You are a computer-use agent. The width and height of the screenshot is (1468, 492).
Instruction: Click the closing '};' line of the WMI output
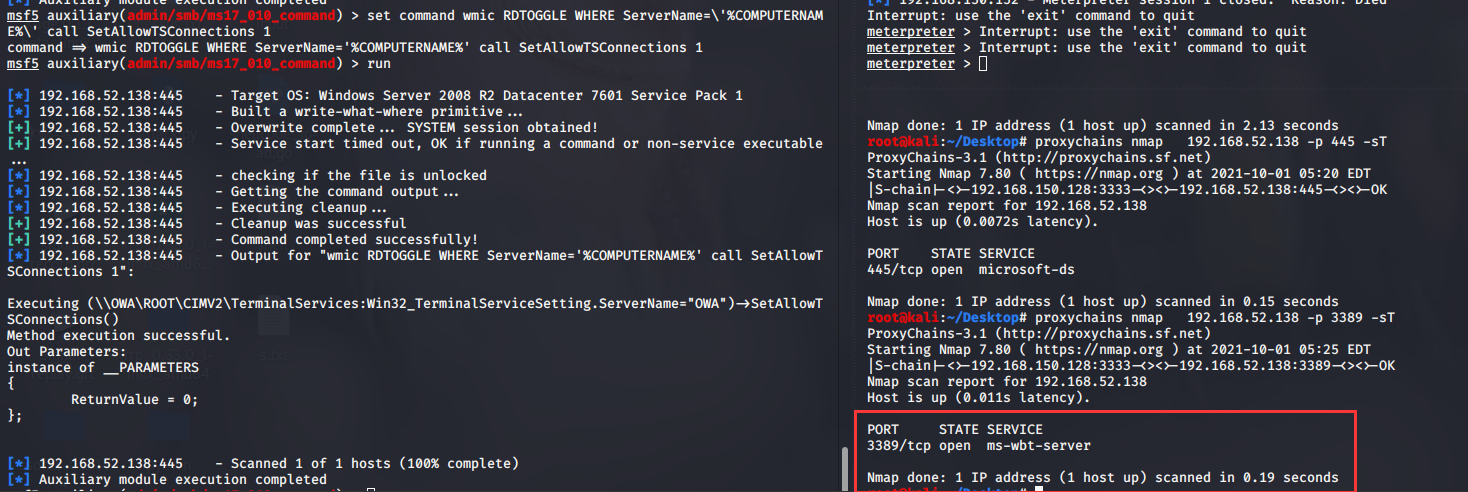pos(15,416)
